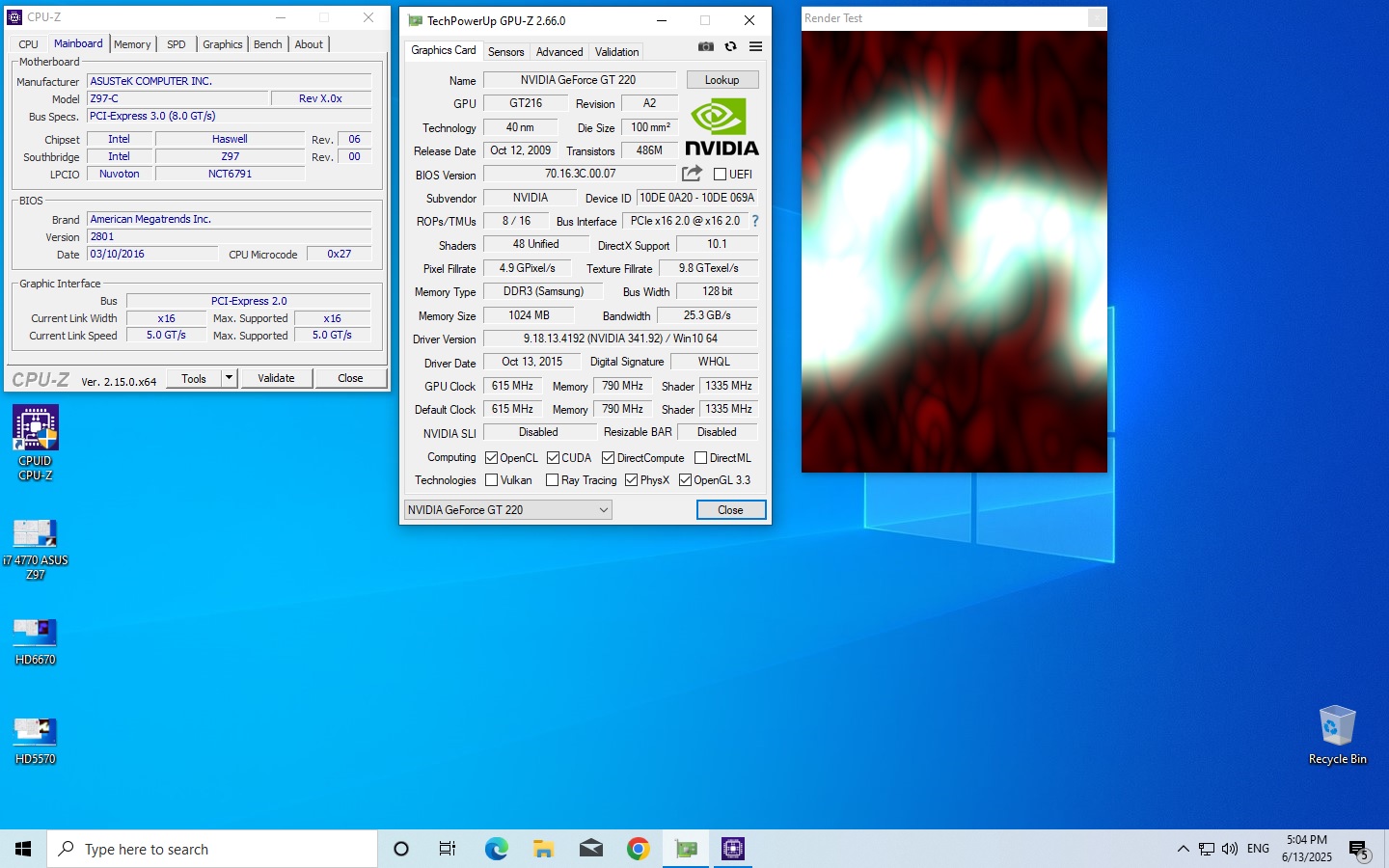Open the CPUID CPU-Z desktop shortcut
1389x868 pixels.
click(x=36, y=443)
